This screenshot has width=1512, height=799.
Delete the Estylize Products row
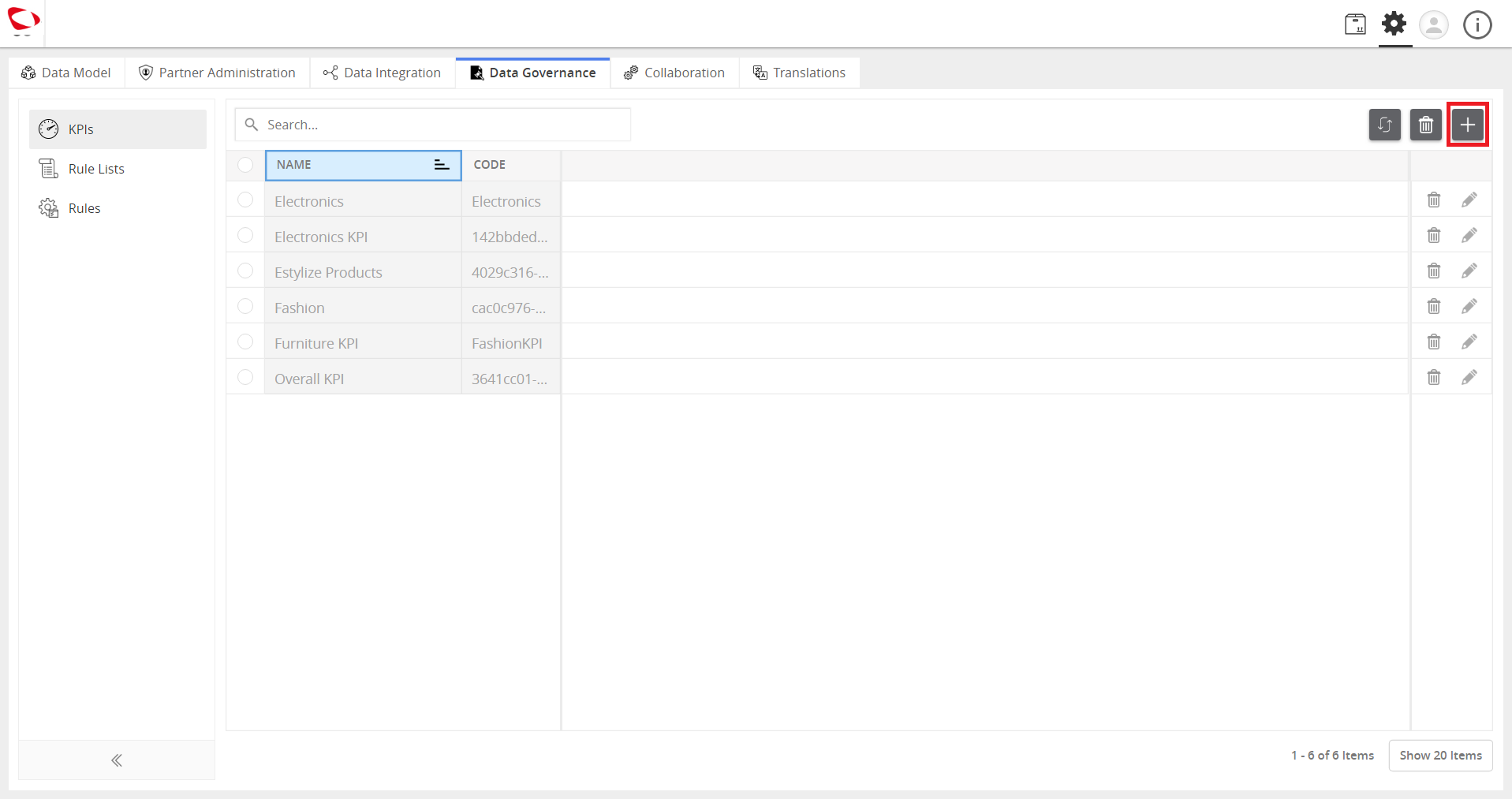point(1434,271)
